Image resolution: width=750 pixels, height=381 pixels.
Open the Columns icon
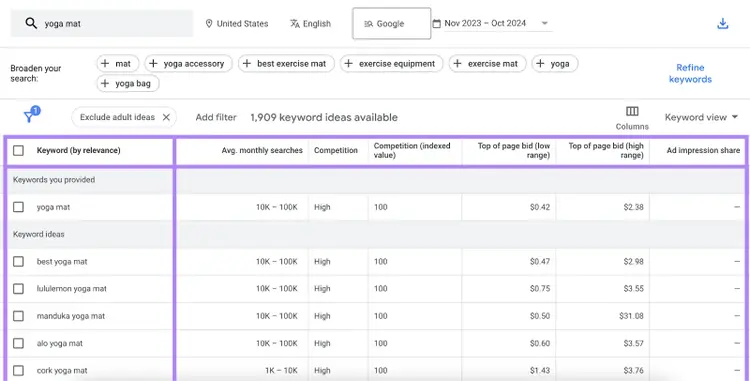[x=632, y=112]
